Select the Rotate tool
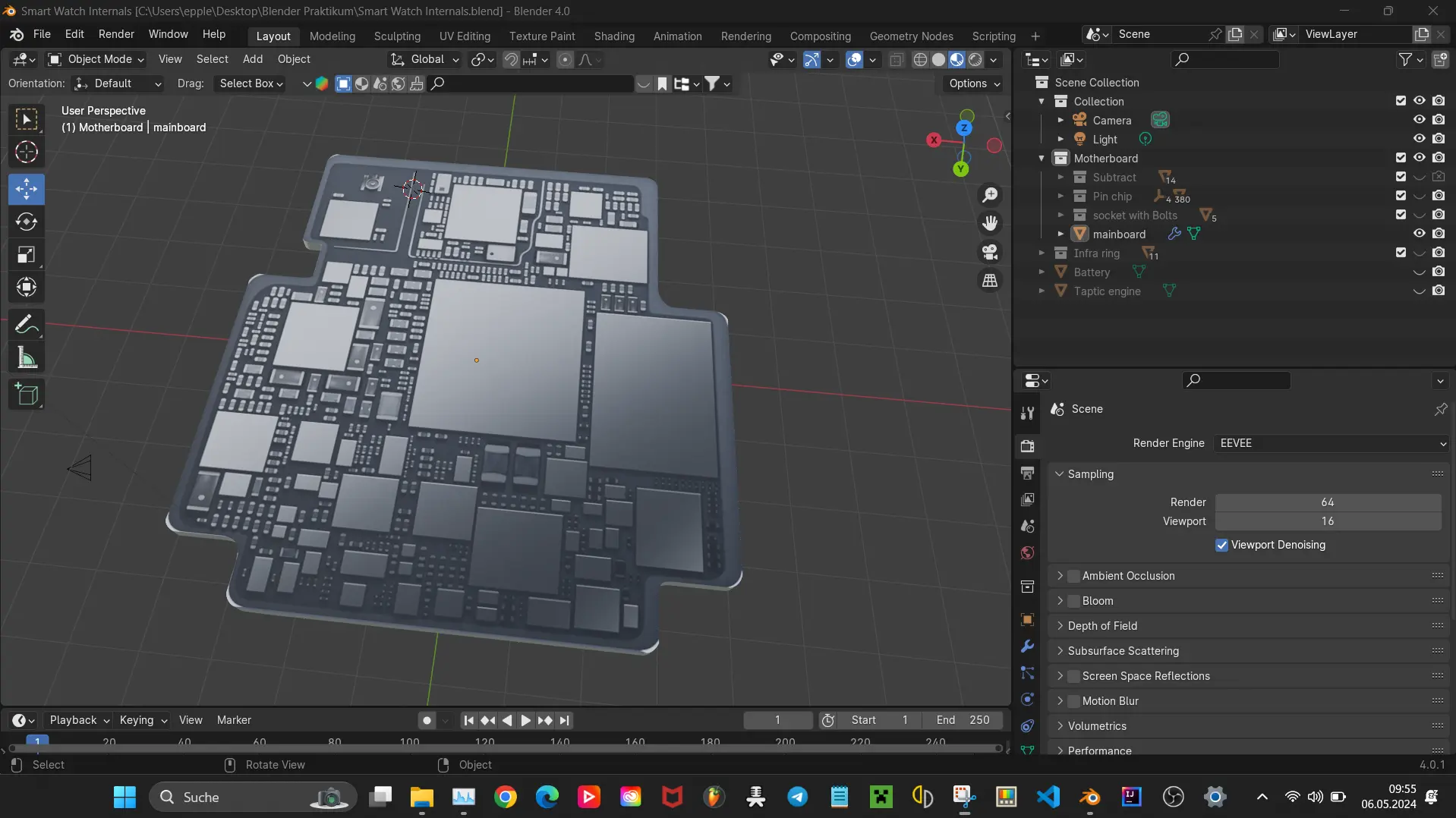This screenshot has height=818, width=1456. pyautogui.click(x=27, y=222)
